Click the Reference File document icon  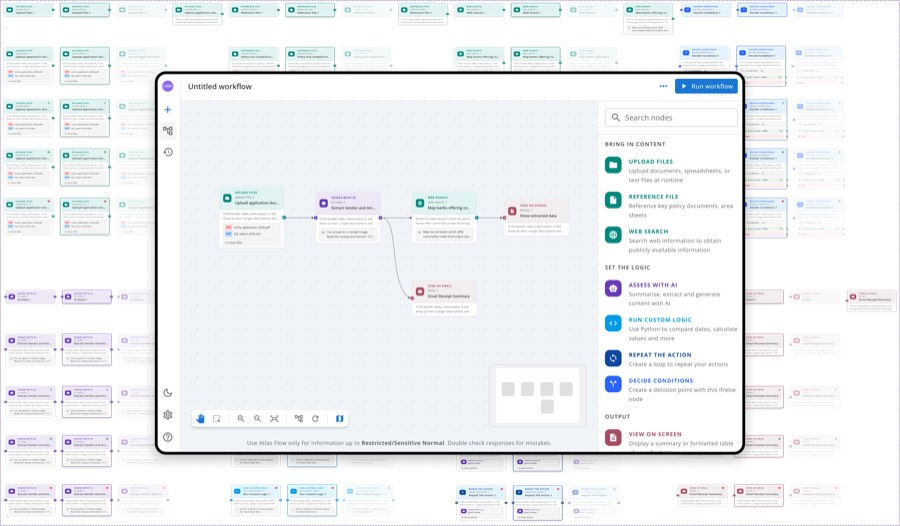coord(613,200)
